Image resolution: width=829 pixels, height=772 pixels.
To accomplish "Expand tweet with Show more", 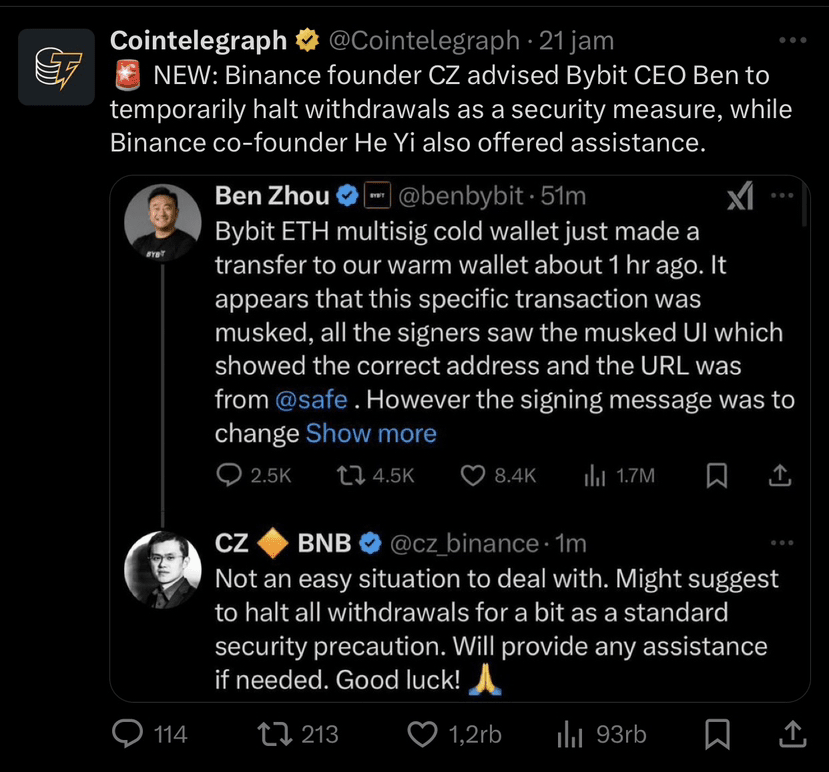I will tap(371, 434).
